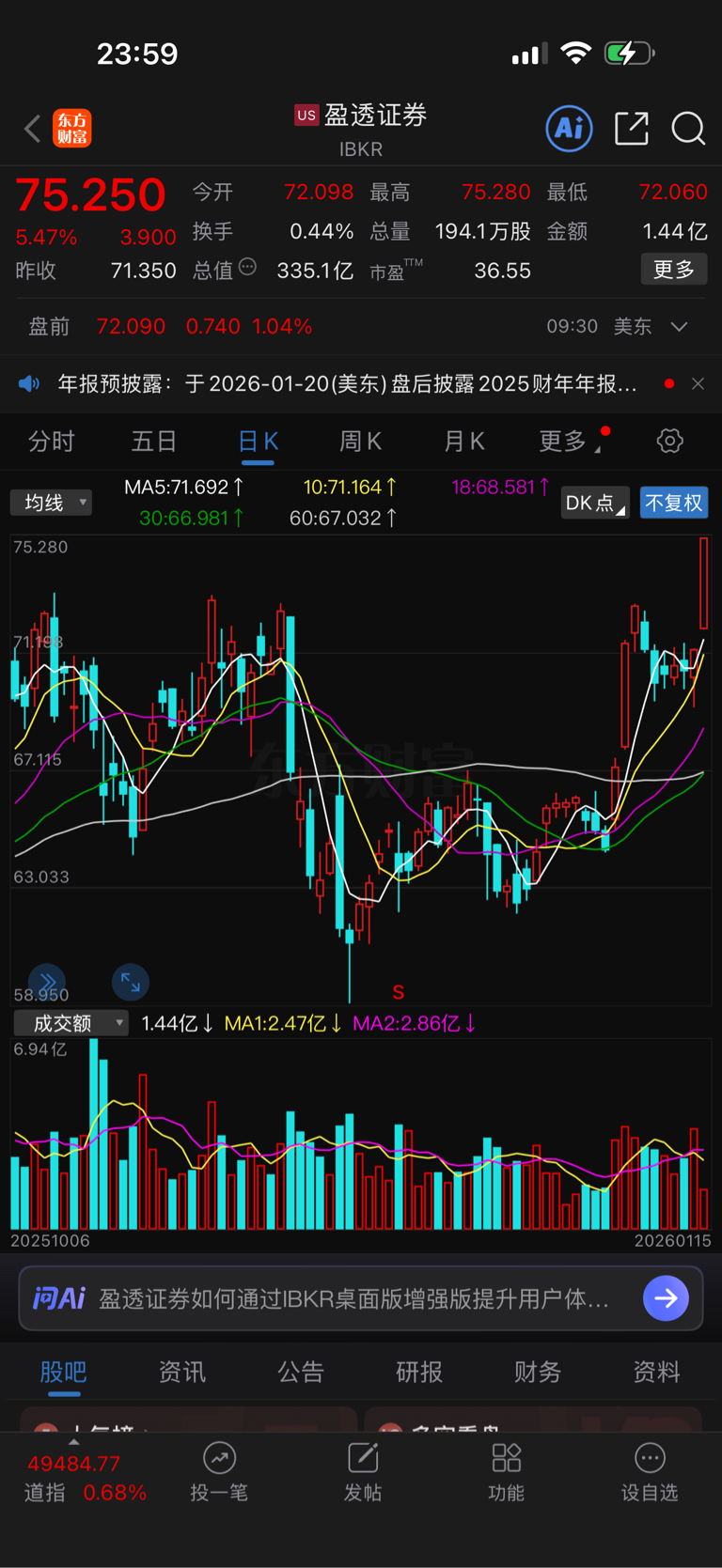Open the 均线 indicator dropdown
Image resolution: width=722 pixels, height=1568 pixels.
pyautogui.click(x=52, y=503)
